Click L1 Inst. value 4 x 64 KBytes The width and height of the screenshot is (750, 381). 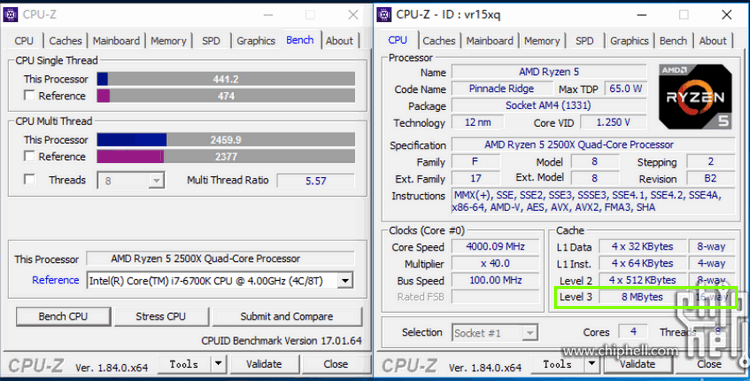click(642, 263)
